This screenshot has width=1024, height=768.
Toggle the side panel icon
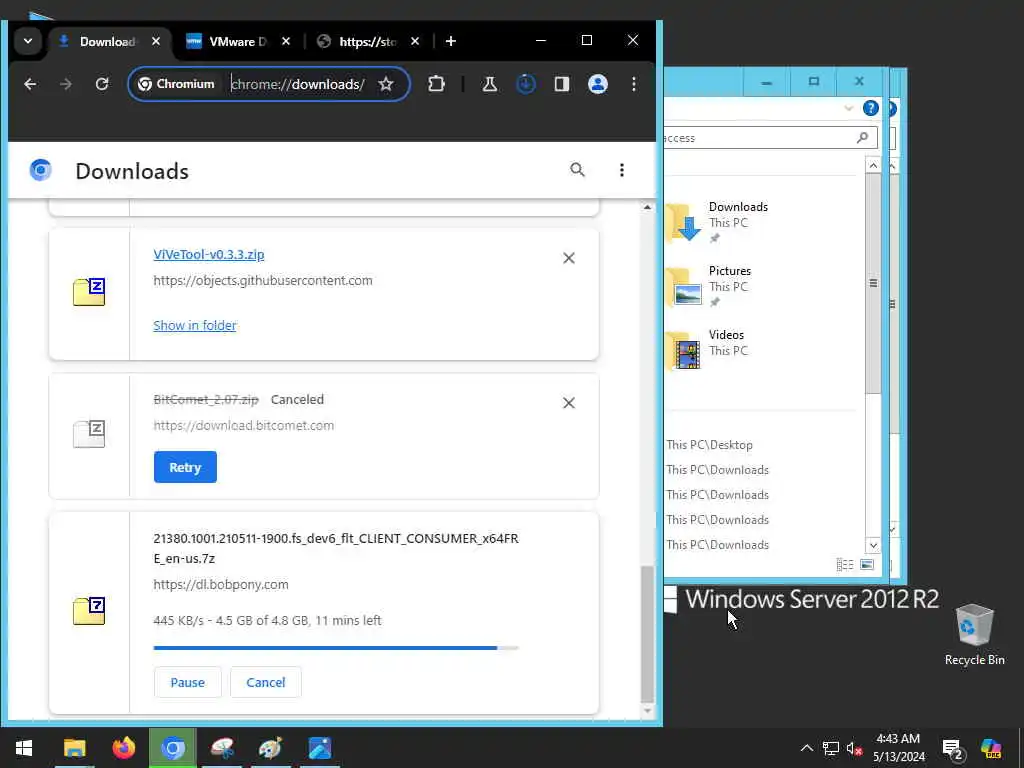[562, 84]
